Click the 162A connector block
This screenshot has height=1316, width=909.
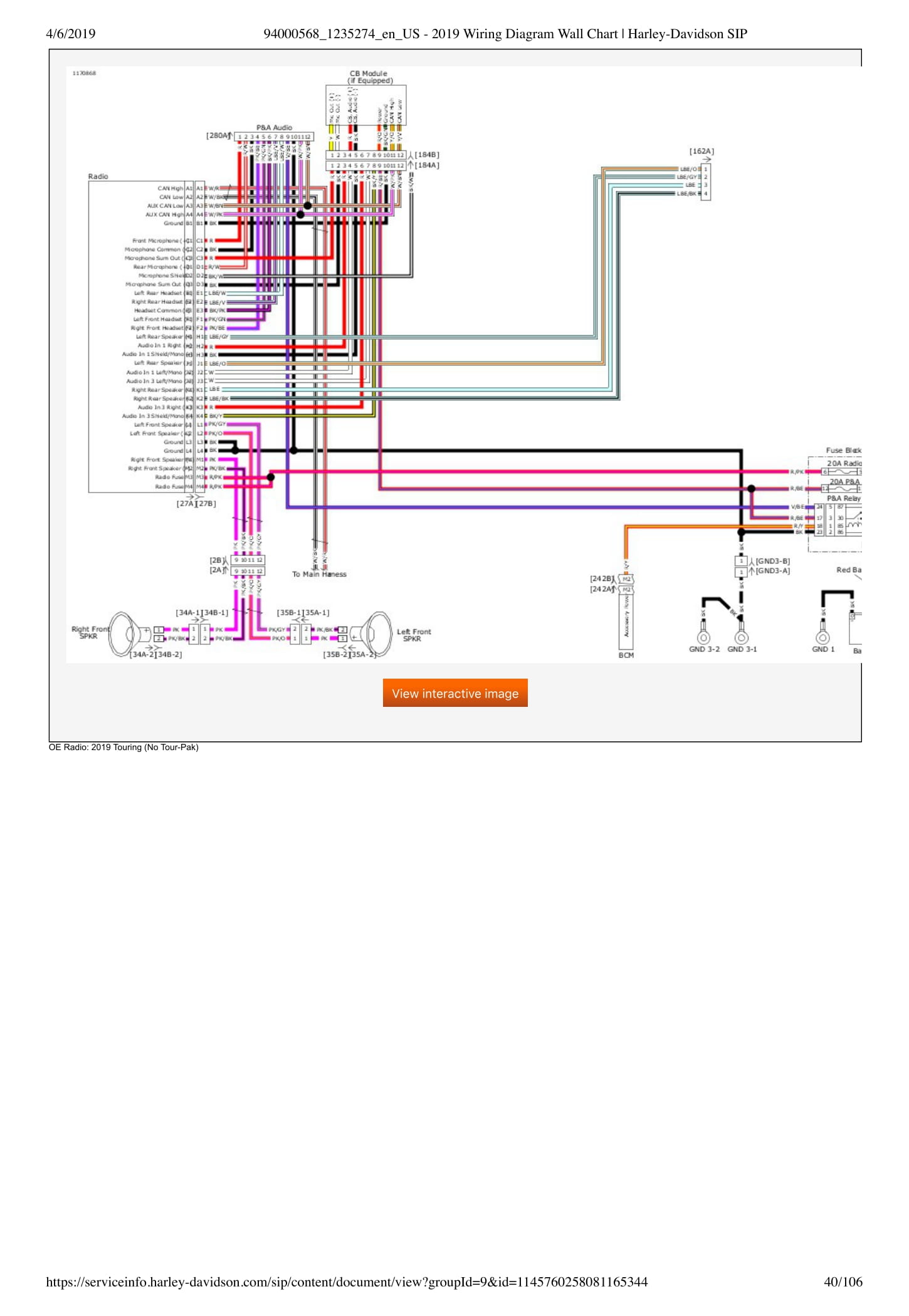pyautogui.click(x=705, y=182)
